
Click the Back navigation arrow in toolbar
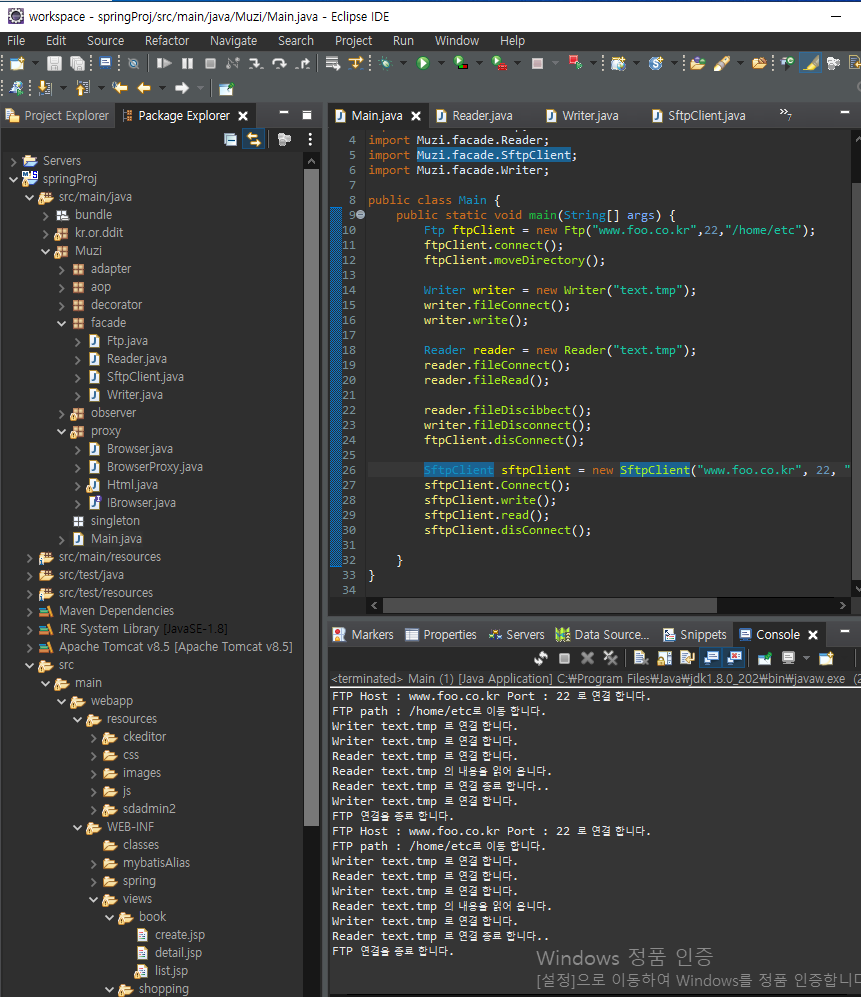pos(144,88)
